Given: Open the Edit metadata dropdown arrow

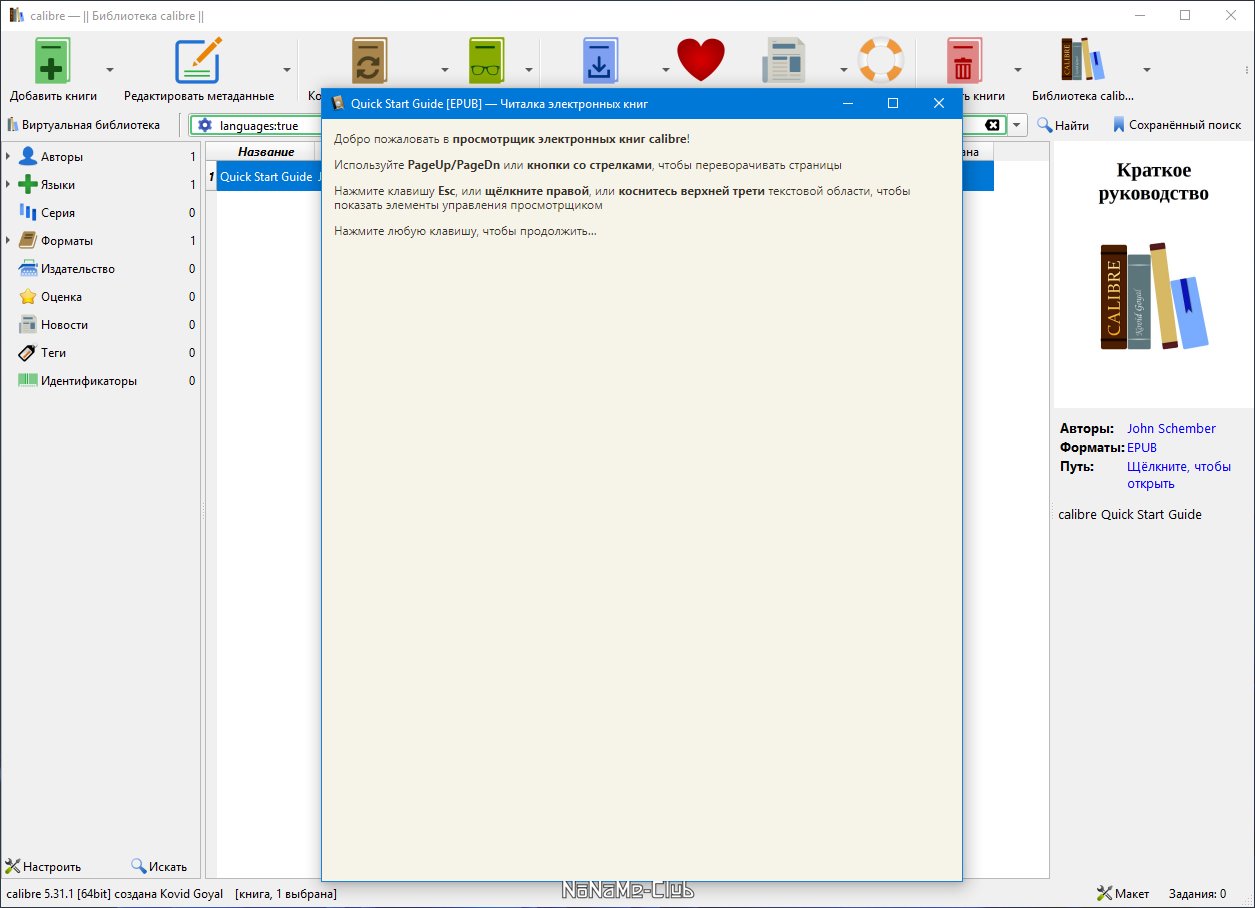Looking at the screenshot, I should (287, 70).
